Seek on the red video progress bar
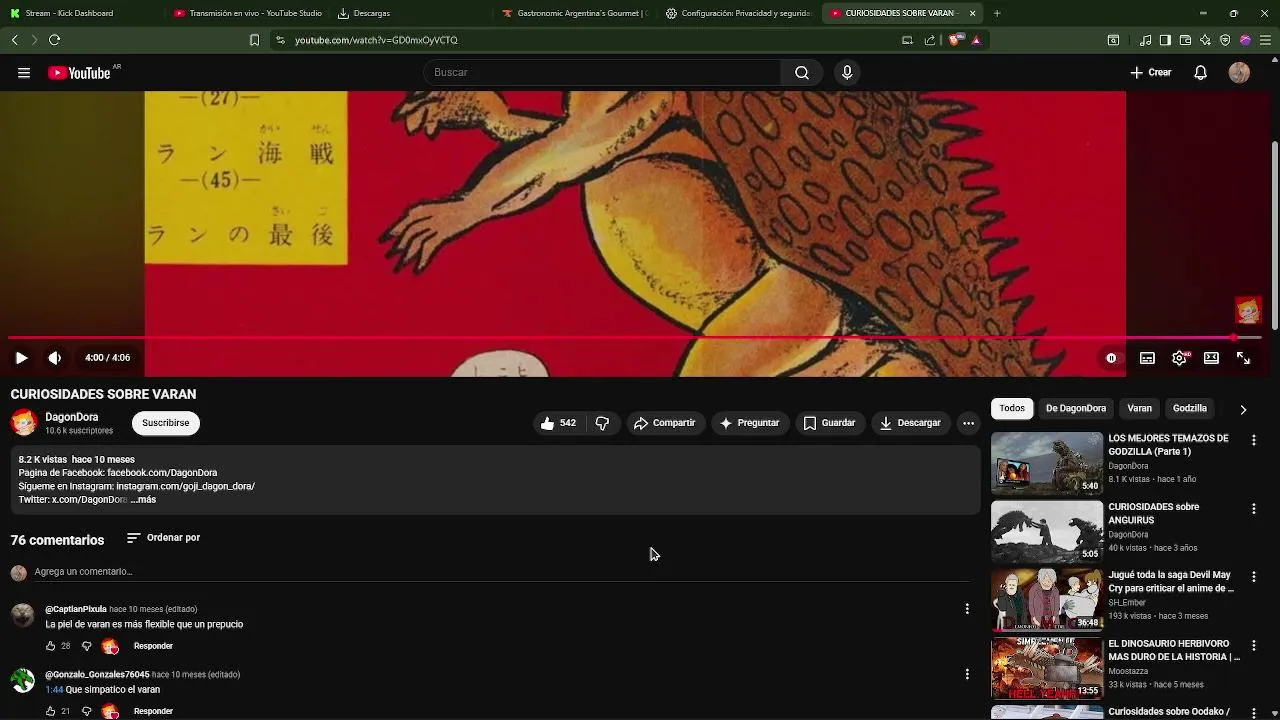1280x720 pixels. coord(634,338)
